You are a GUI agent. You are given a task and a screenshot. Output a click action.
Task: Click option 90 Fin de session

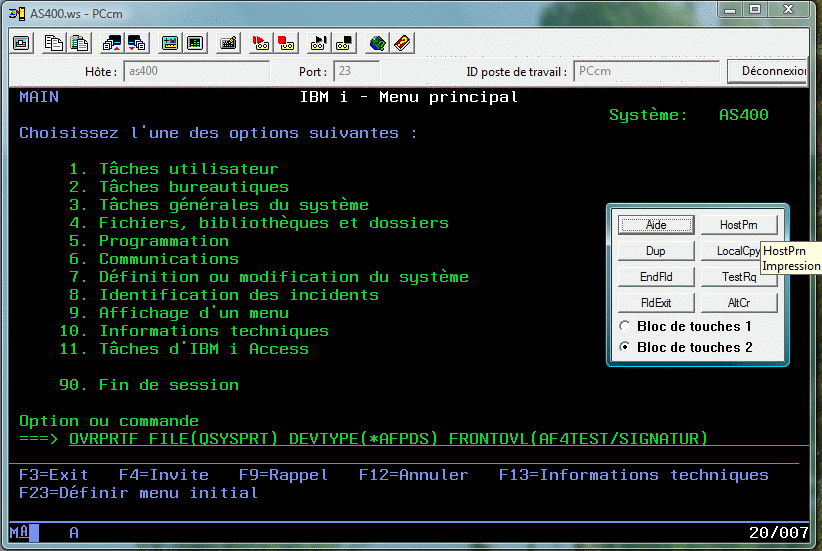[149, 385]
